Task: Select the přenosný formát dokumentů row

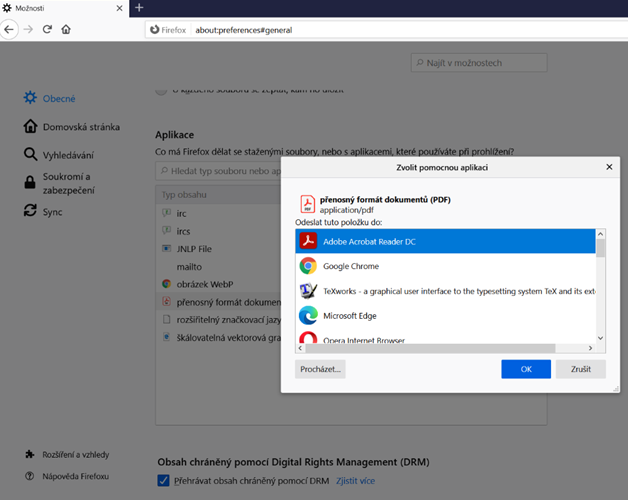Action: 218,302
